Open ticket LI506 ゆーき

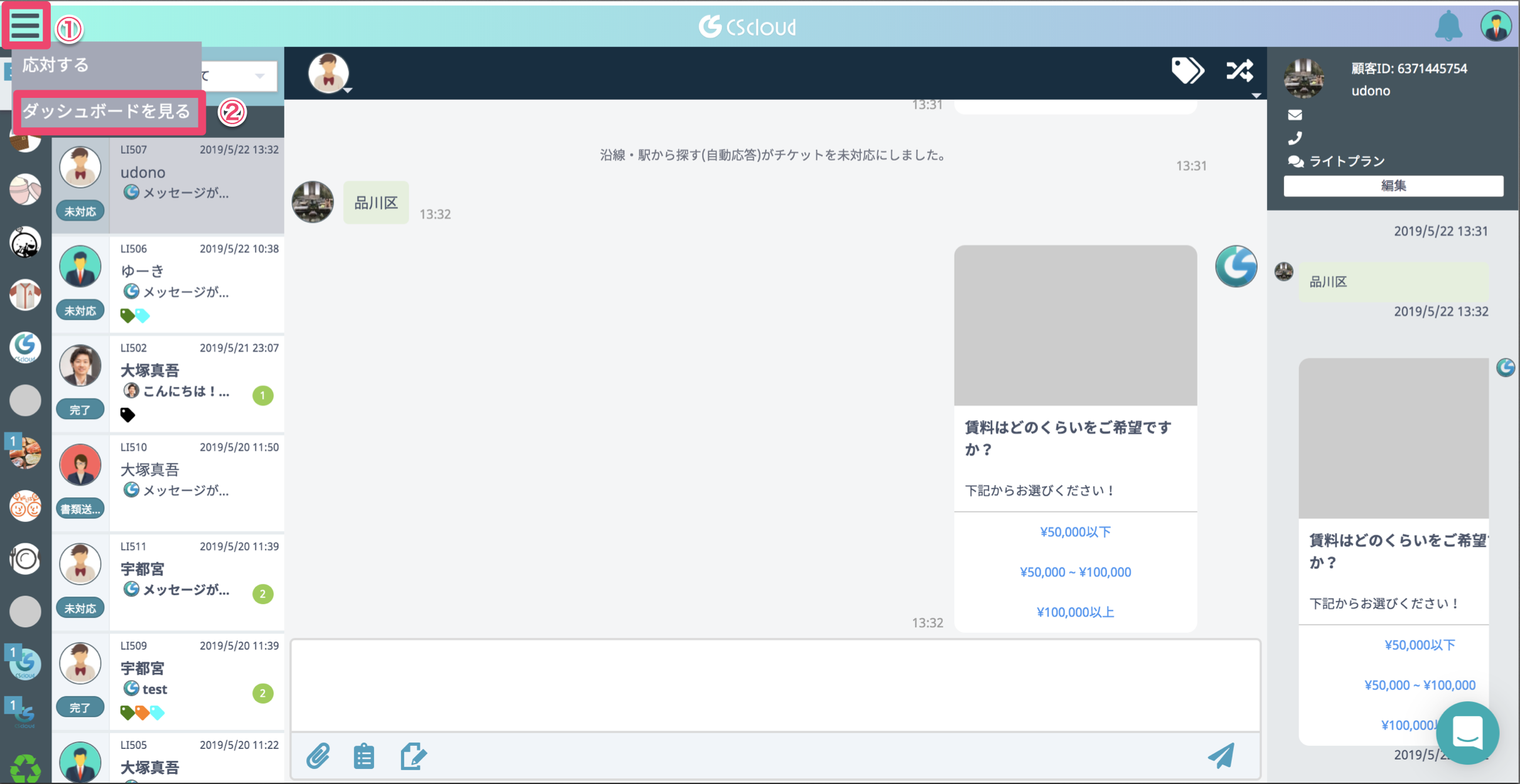tap(168, 284)
